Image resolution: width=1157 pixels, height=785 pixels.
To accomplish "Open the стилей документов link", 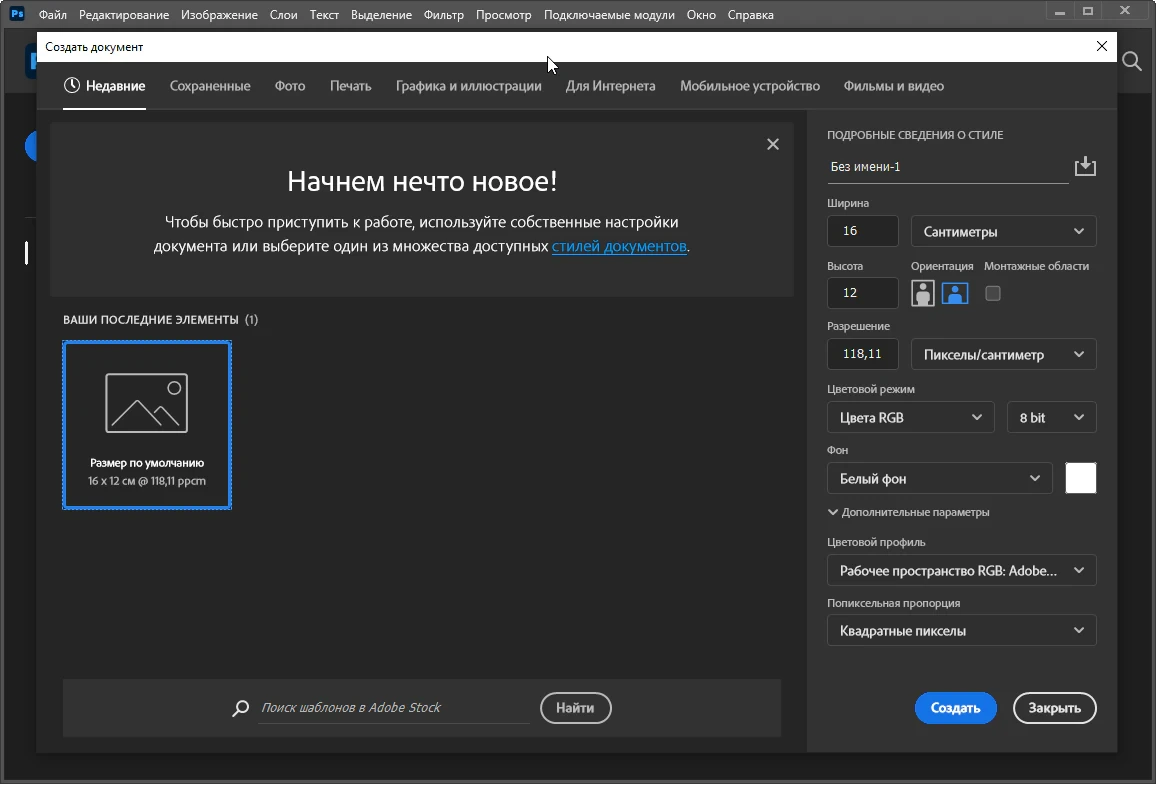I will coord(619,246).
